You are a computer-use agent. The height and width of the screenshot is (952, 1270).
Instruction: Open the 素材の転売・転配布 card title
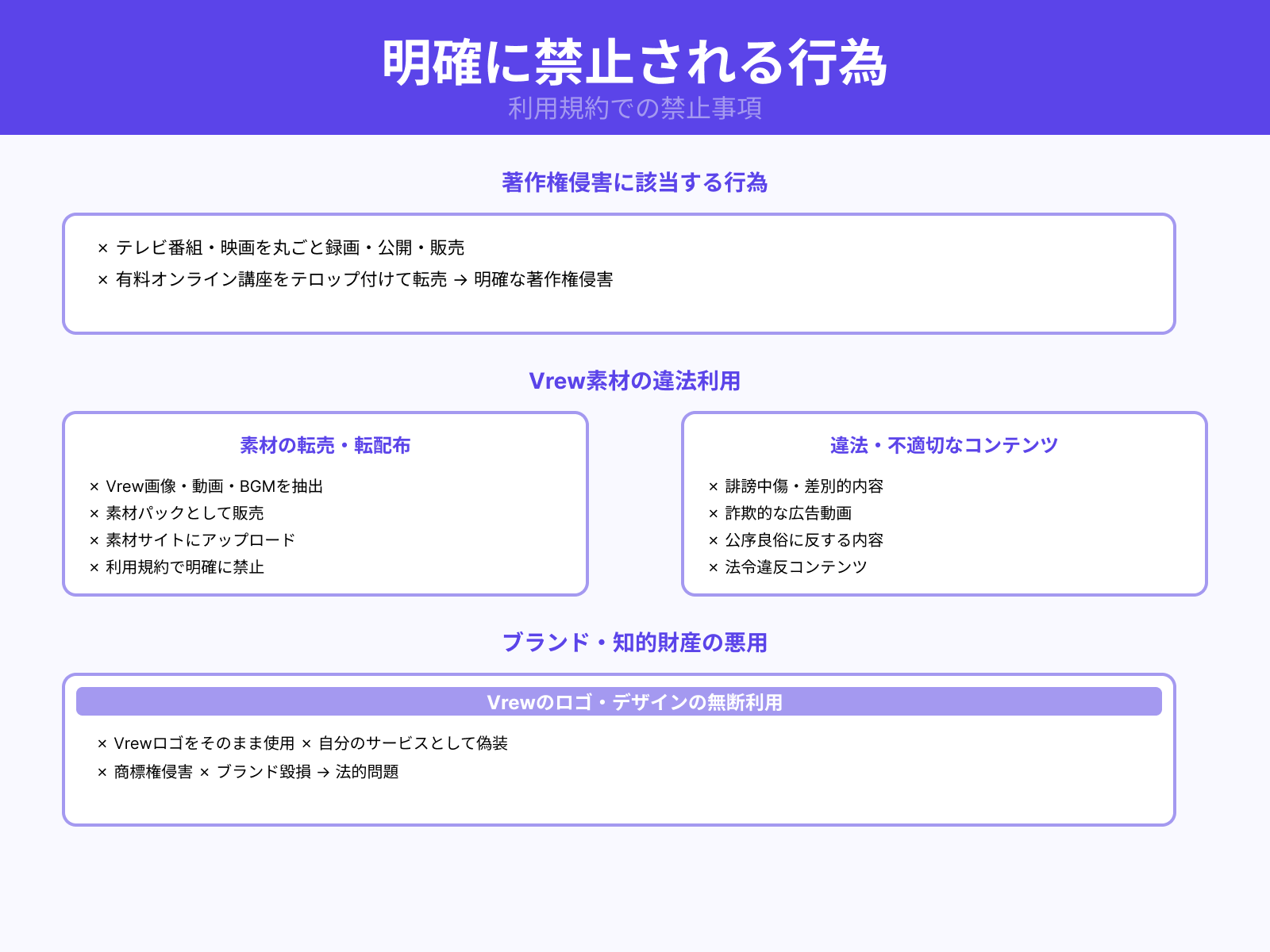pyautogui.click(x=325, y=446)
